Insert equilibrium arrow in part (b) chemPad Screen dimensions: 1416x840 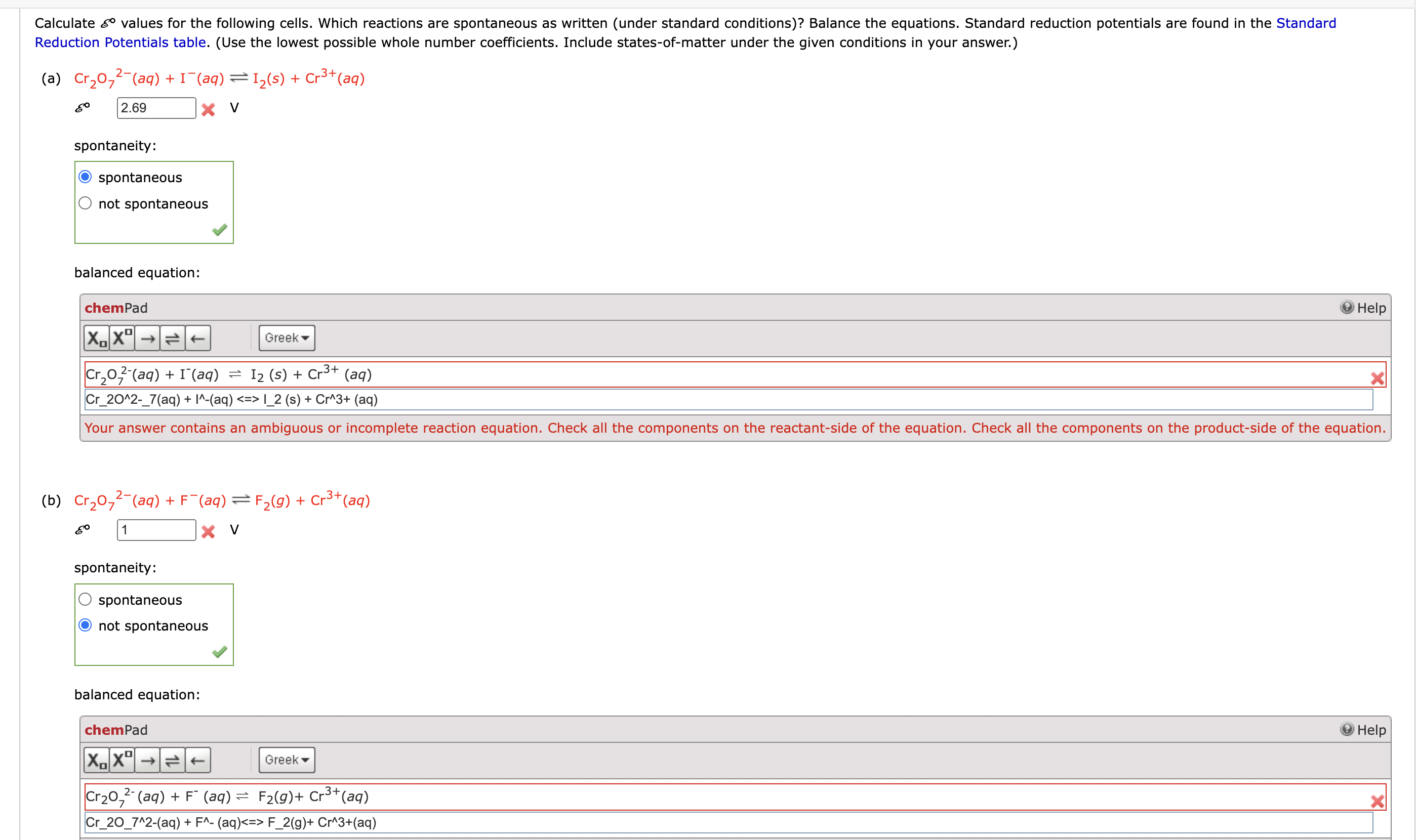pyautogui.click(x=173, y=760)
